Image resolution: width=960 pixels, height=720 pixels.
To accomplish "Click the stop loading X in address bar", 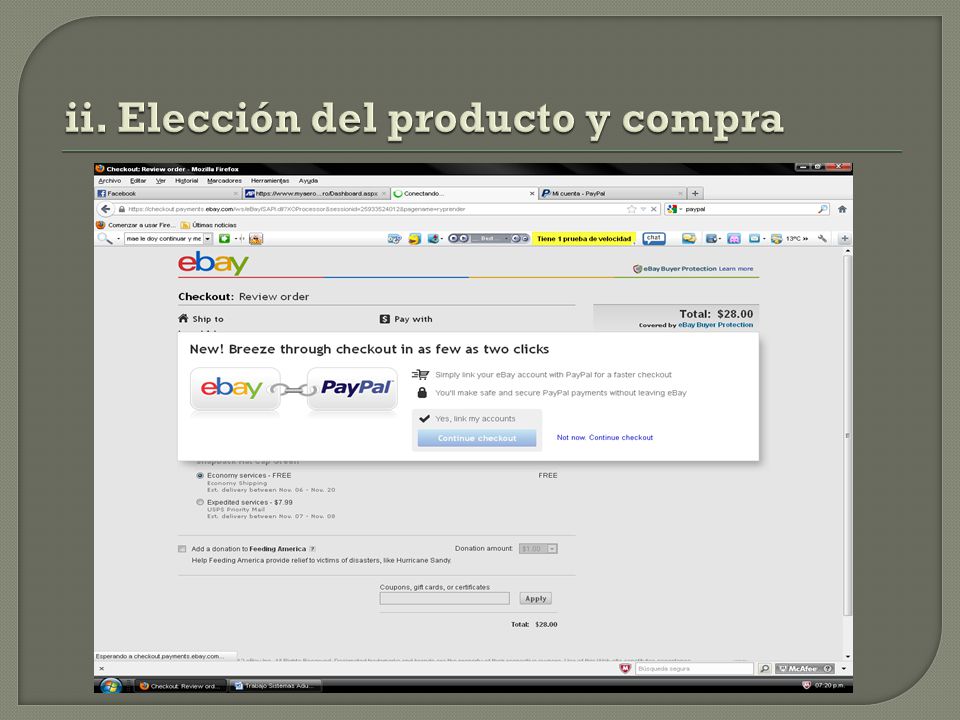I will 653,209.
